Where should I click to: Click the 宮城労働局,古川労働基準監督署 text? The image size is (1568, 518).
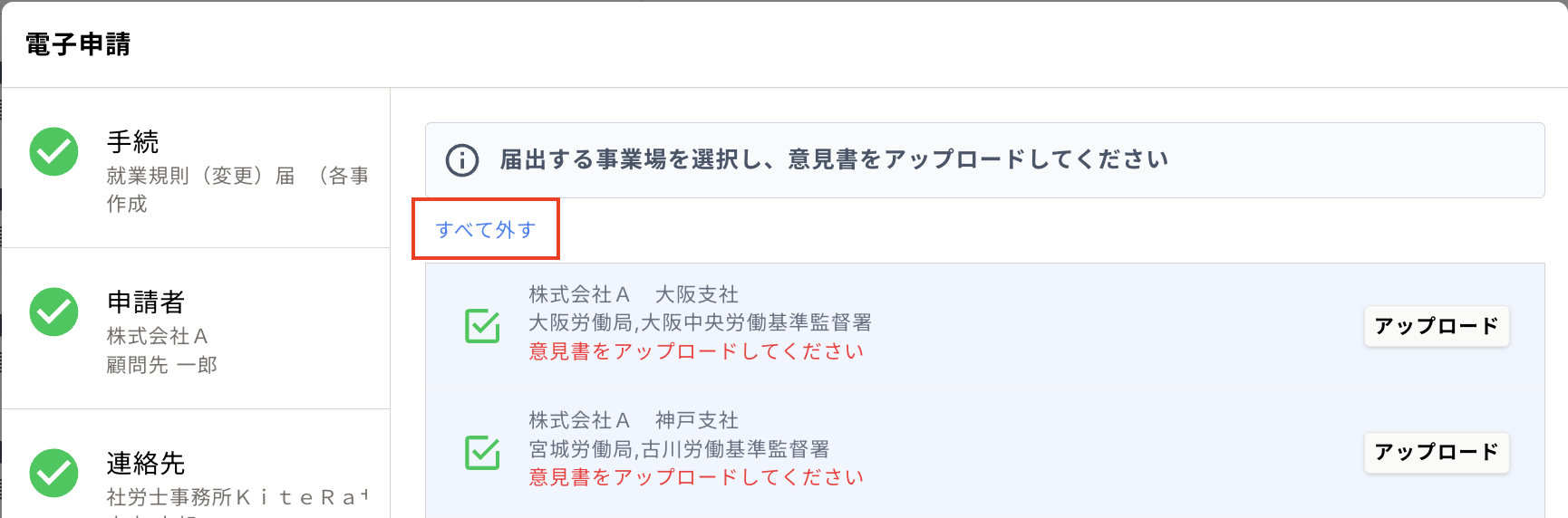point(679,449)
